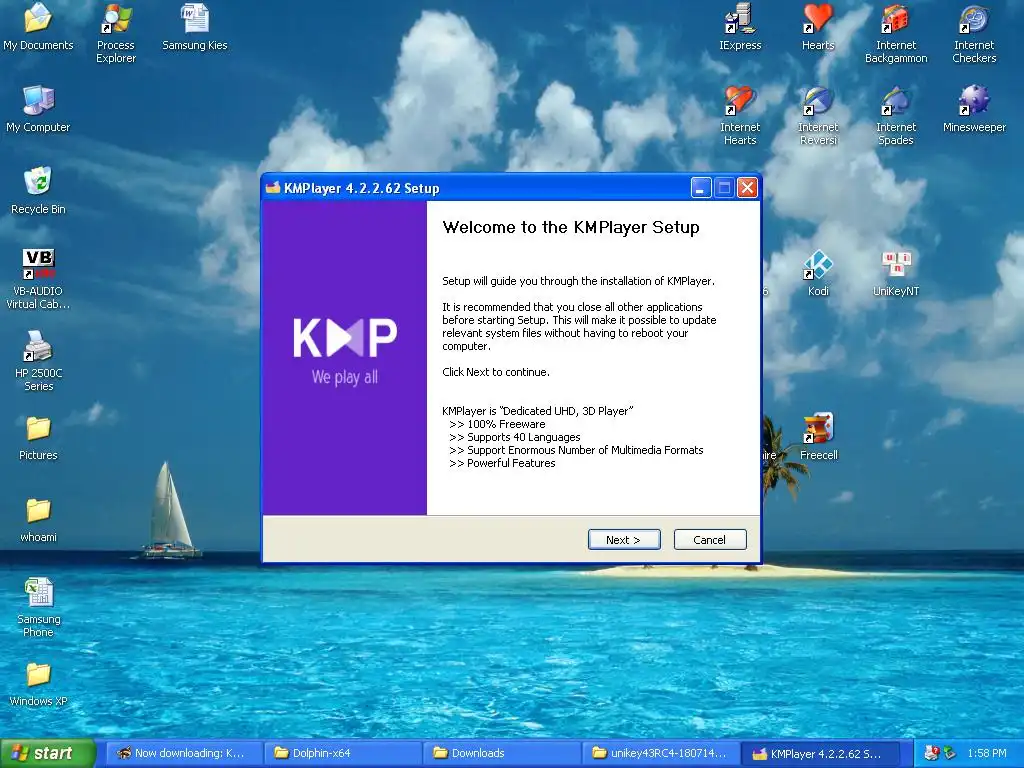Select the UniKeyNT desktop icon
Image resolution: width=1024 pixels, height=768 pixels.
(896, 273)
